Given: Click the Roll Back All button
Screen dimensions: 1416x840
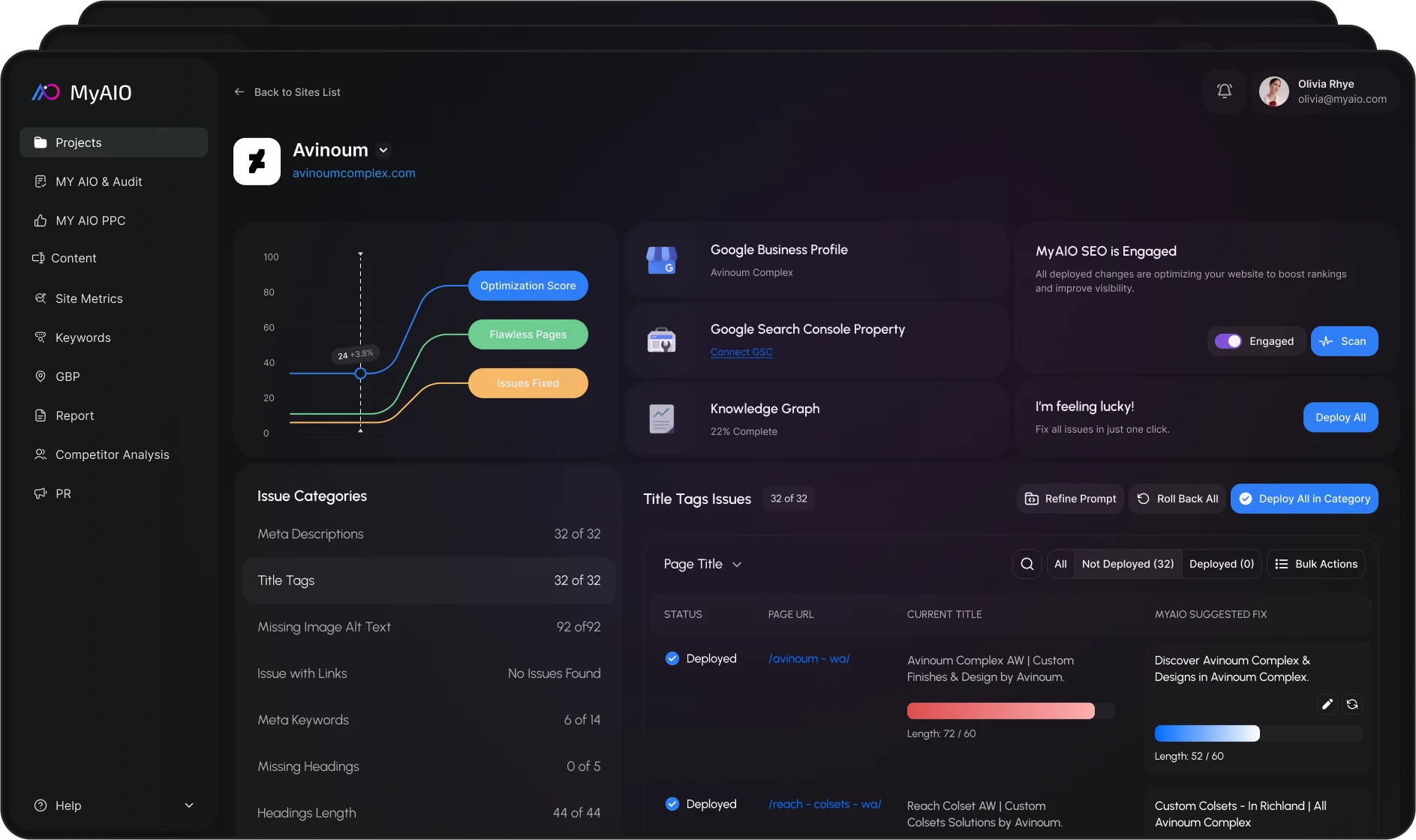Looking at the screenshot, I should point(1177,499).
